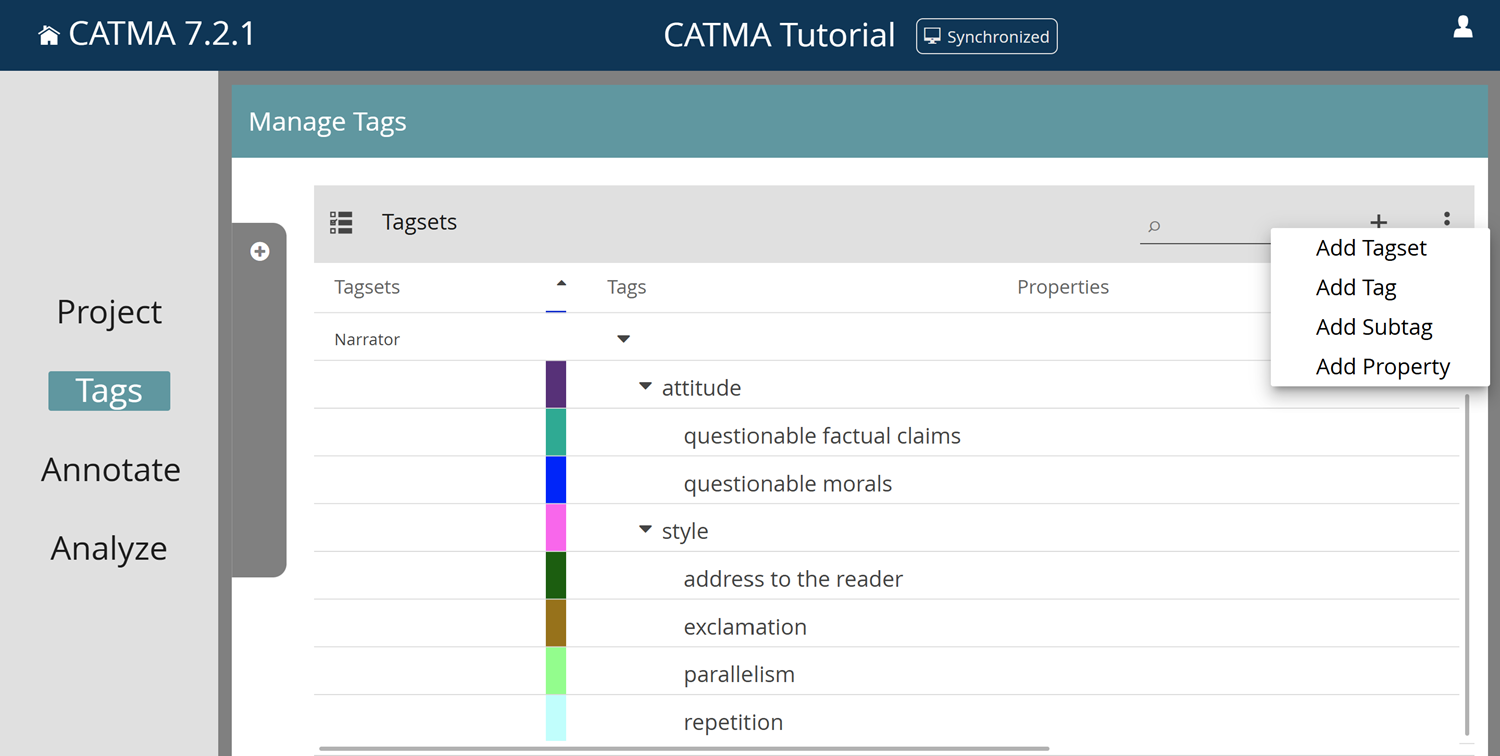Click the Manage Tags heading
The width and height of the screenshot is (1500, 756).
(327, 122)
